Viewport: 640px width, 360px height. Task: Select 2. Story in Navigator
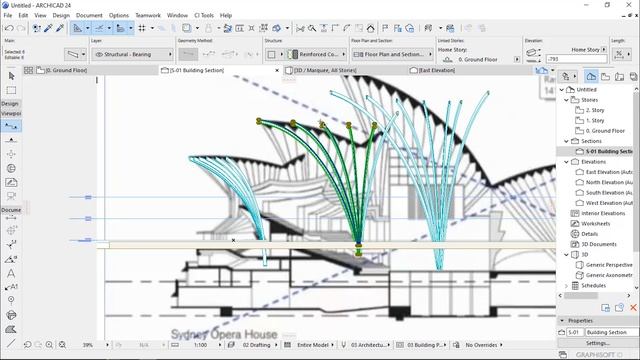tap(595, 110)
